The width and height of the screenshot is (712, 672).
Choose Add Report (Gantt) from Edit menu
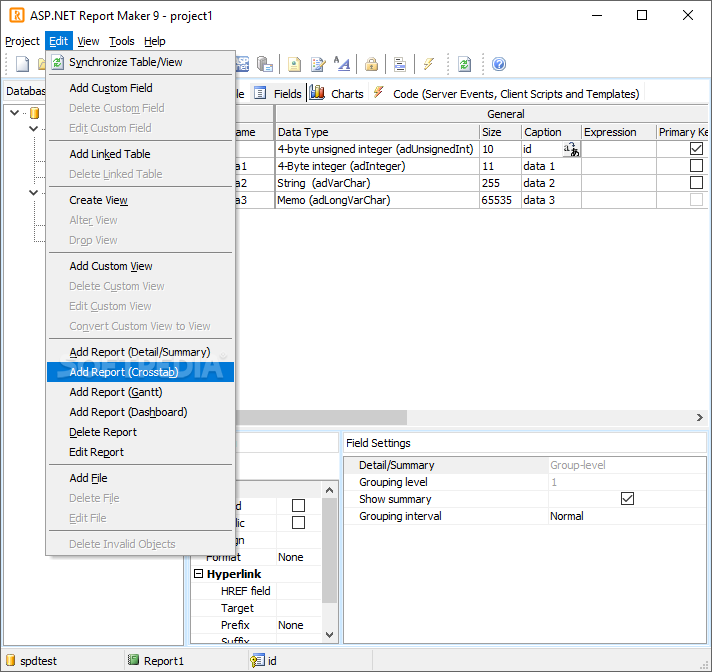pos(140,392)
